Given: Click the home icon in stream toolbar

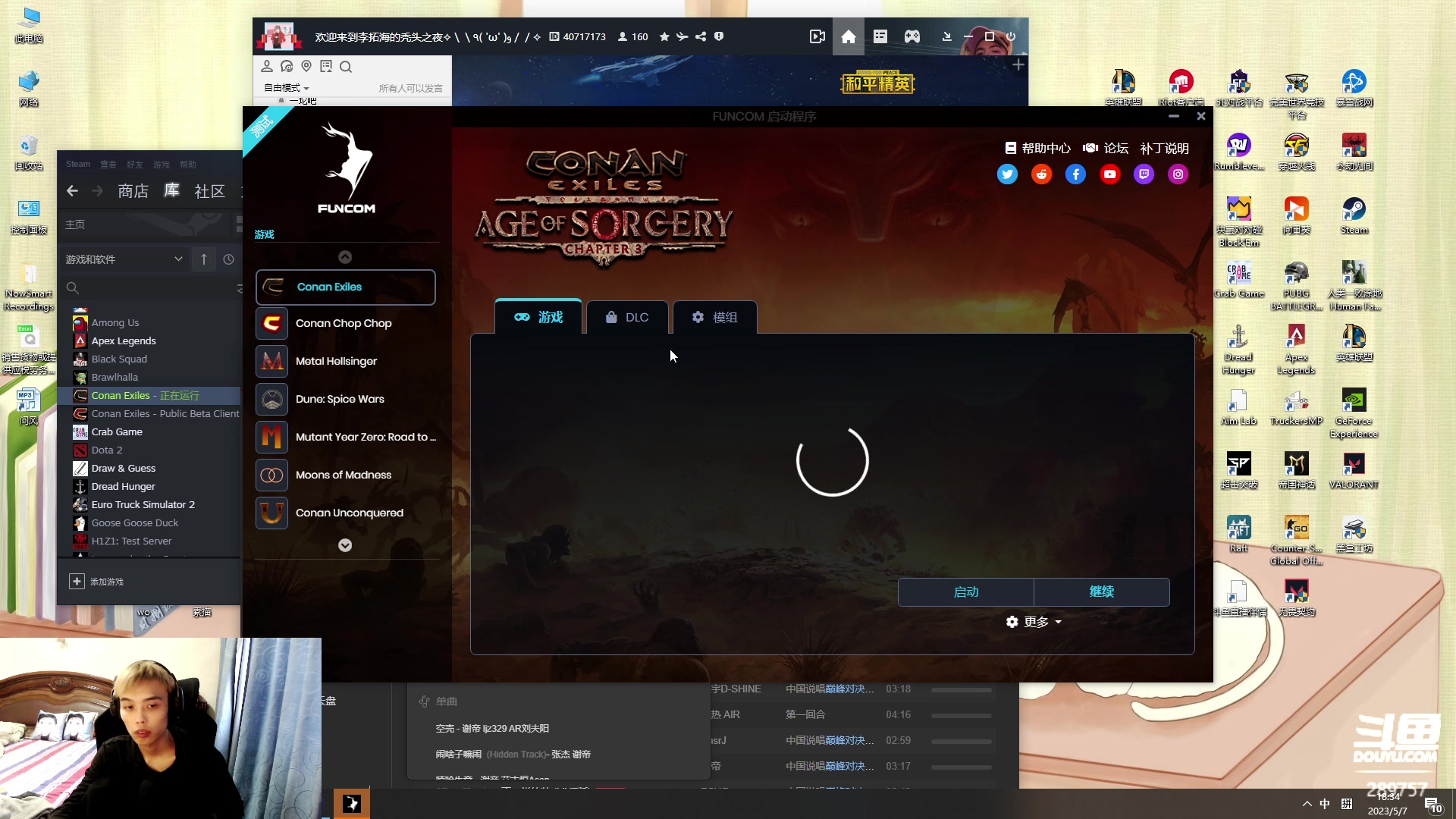Looking at the screenshot, I should [848, 36].
